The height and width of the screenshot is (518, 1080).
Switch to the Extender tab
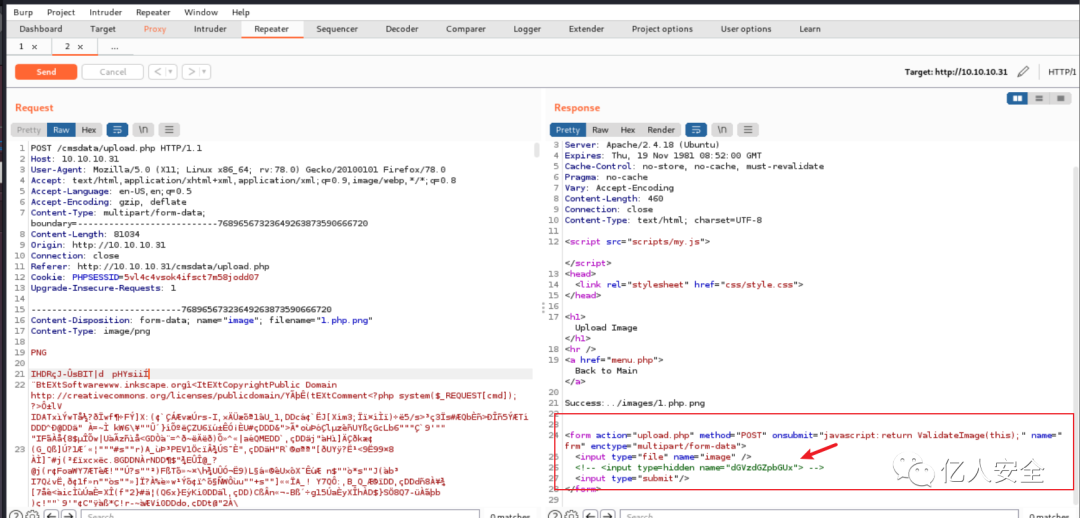click(586, 29)
